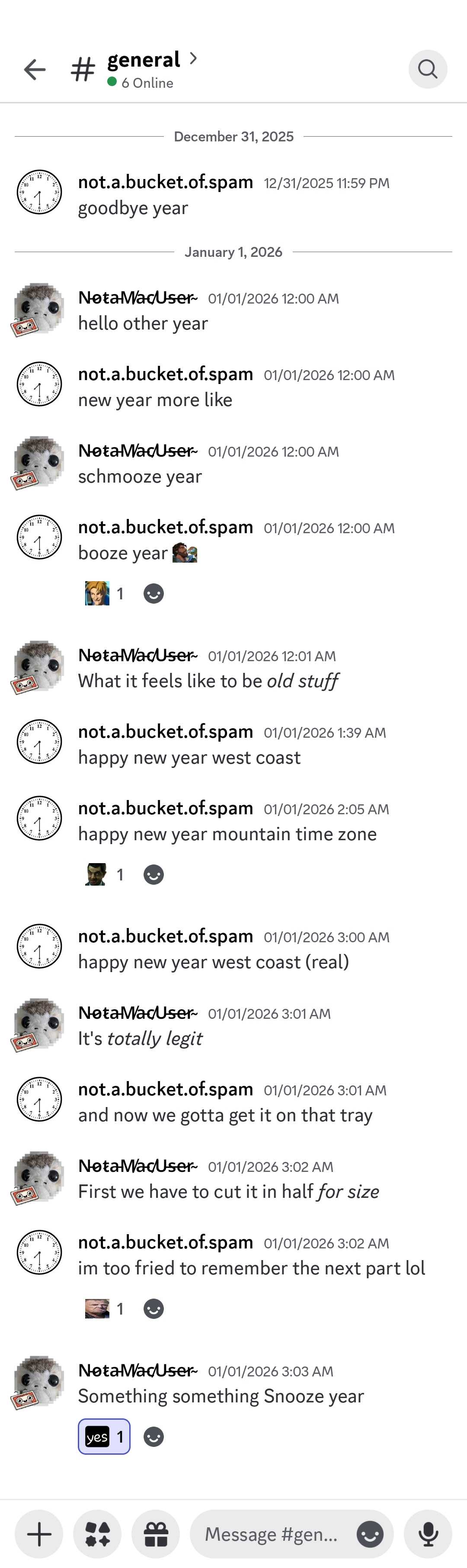Open emoji picker in message field
The image size is (467, 1568).
370,1533
